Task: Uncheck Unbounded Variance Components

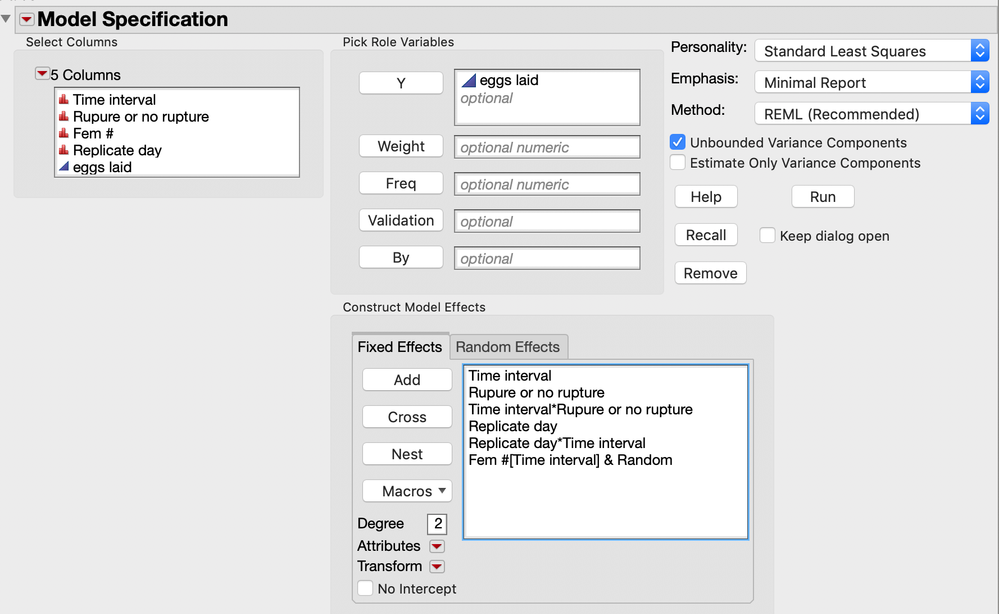Action: point(678,143)
